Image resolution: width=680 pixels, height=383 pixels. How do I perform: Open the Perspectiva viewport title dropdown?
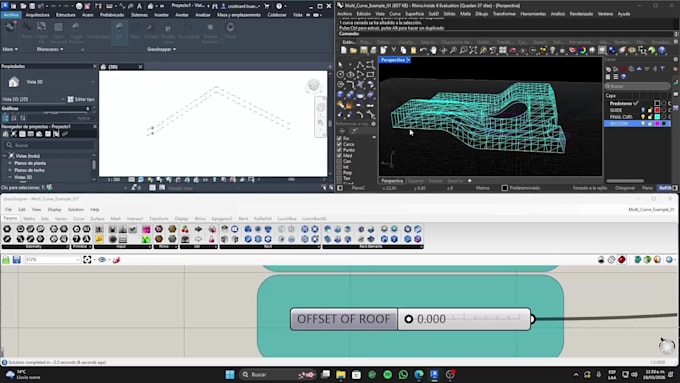408,60
